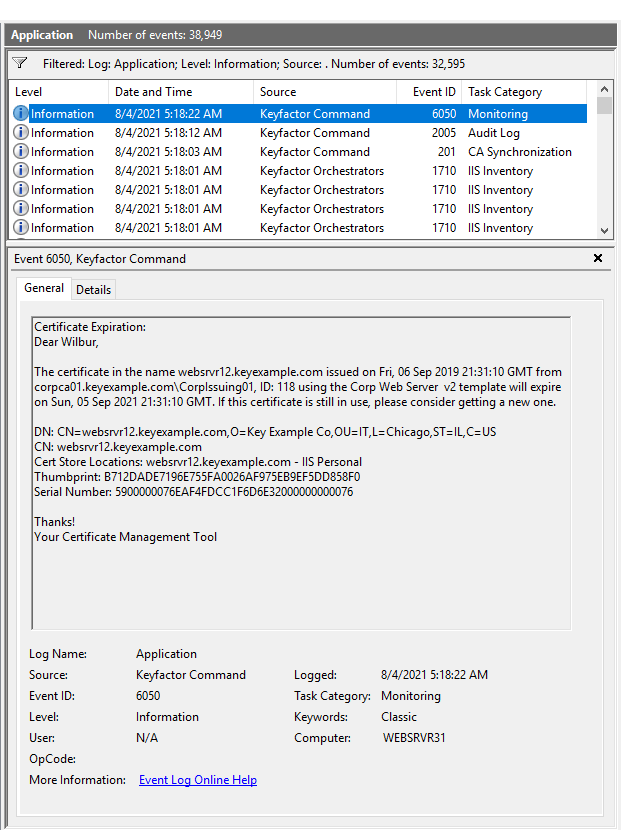Viewport: 621px width, 830px height.
Task: Sort list by Event ID column
Action: (x=434, y=92)
